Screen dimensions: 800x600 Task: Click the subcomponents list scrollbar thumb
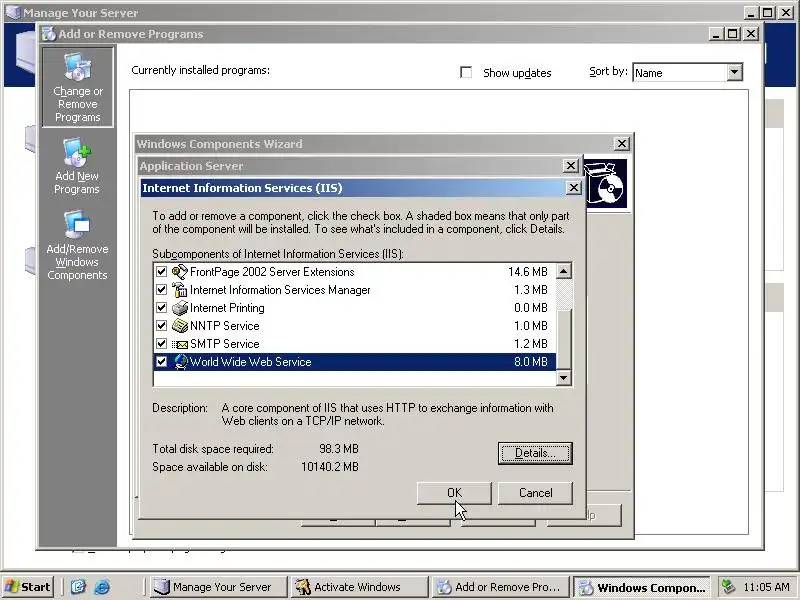563,338
